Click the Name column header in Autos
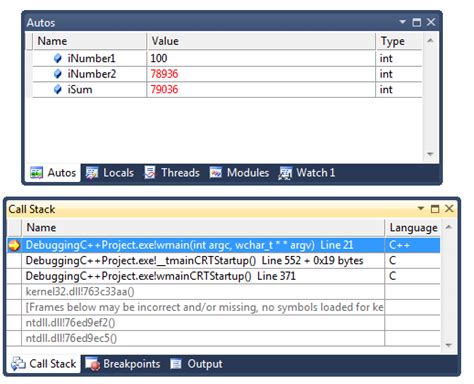 89,41
